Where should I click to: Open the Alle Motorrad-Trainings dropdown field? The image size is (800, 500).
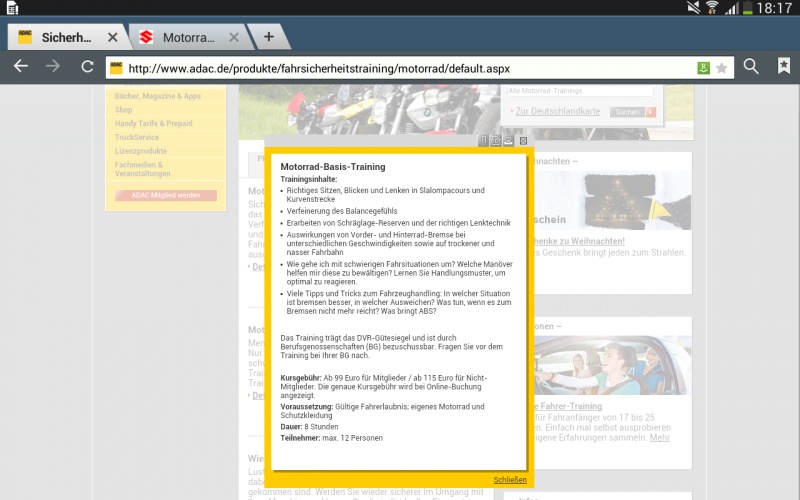click(580, 91)
